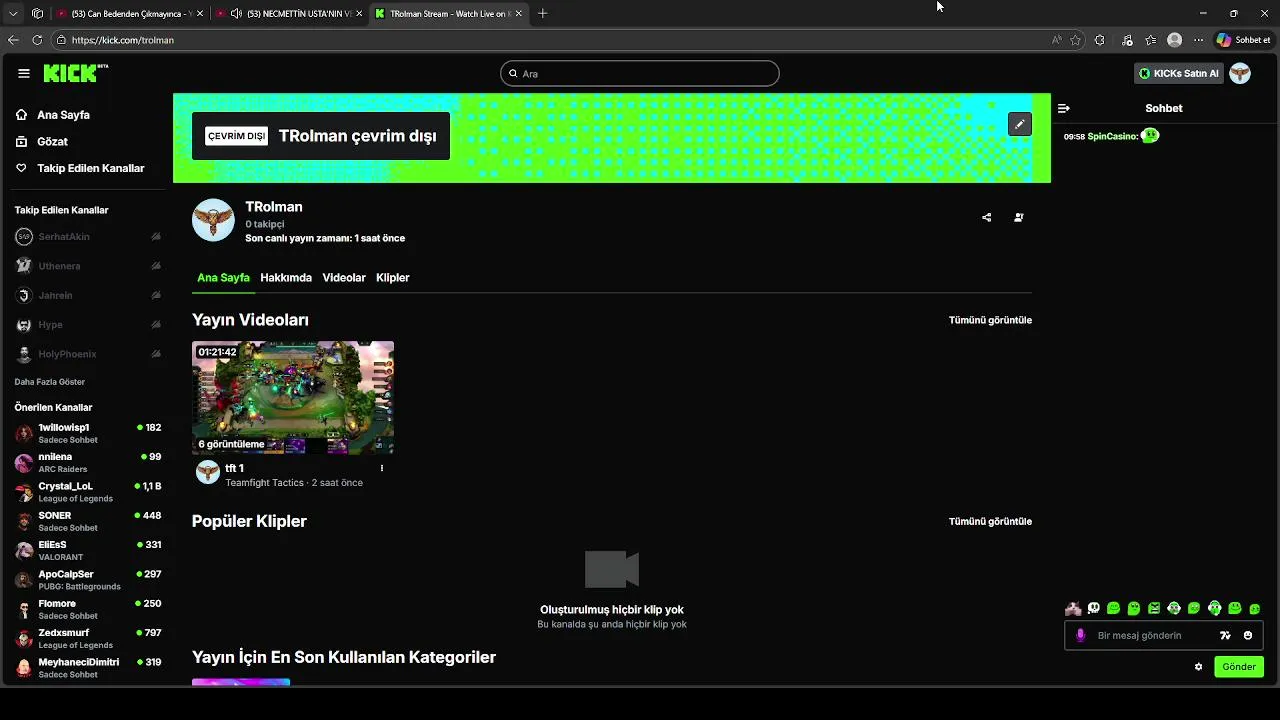Open the emoji picker smiley icon
This screenshot has height=720, width=1280.
pyautogui.click(x=1248, y=635)
